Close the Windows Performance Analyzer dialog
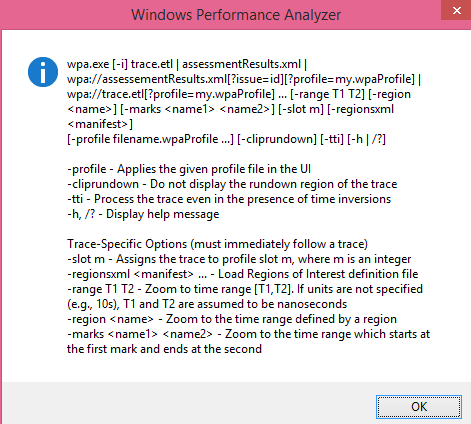Image resolution: width=471 pixels, height=424 pixels. click(x=456, y=10)
